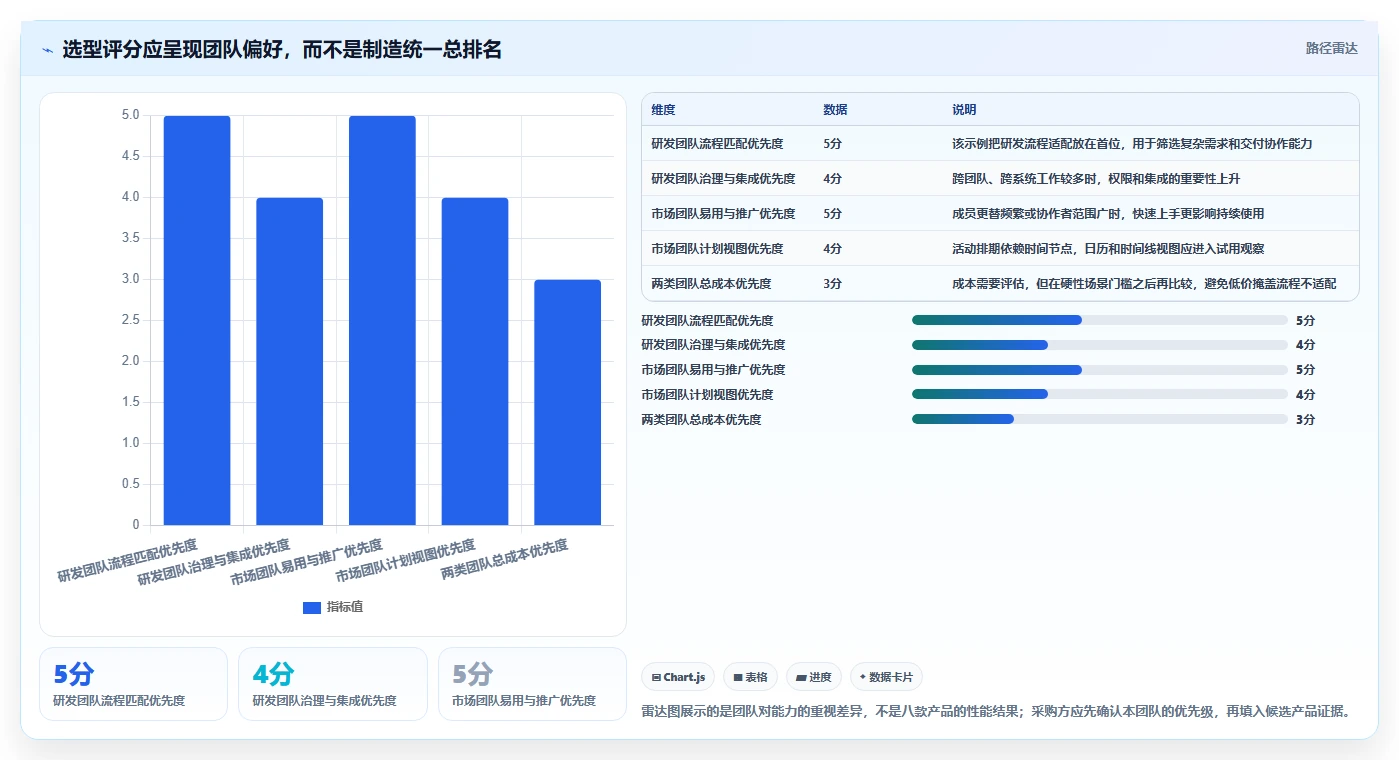Click the 市场团队易用与推广优先度 progress bar
This screenshot has height=760, width=1399.
tap(1100, 370)
